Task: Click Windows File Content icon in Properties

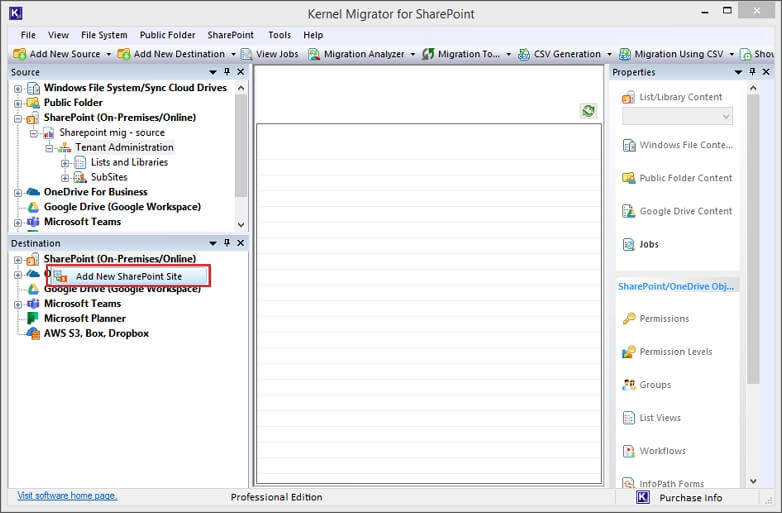Action: tap(628, 145)
